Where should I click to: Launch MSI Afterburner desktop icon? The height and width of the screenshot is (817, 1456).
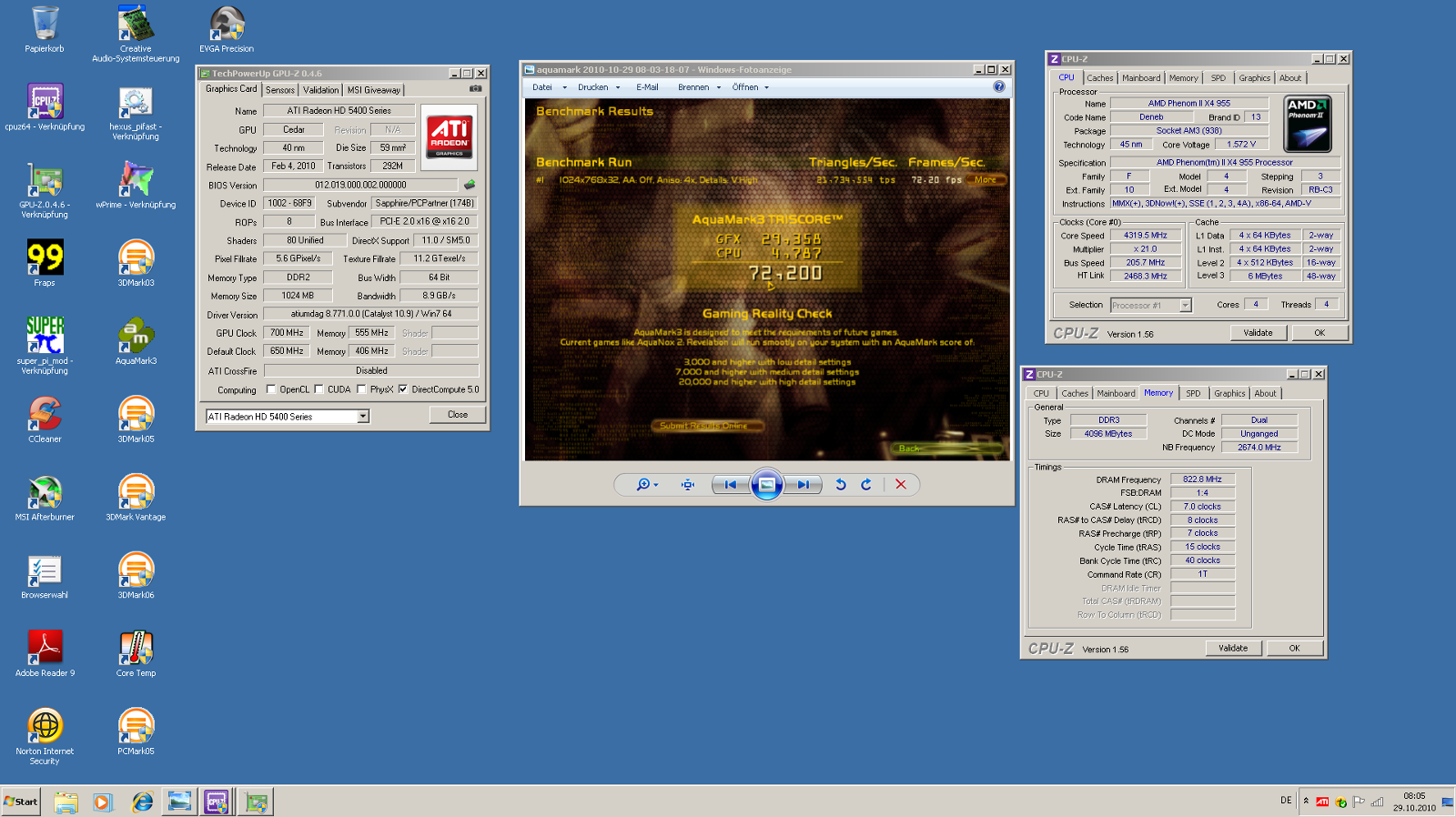(45, 498)
